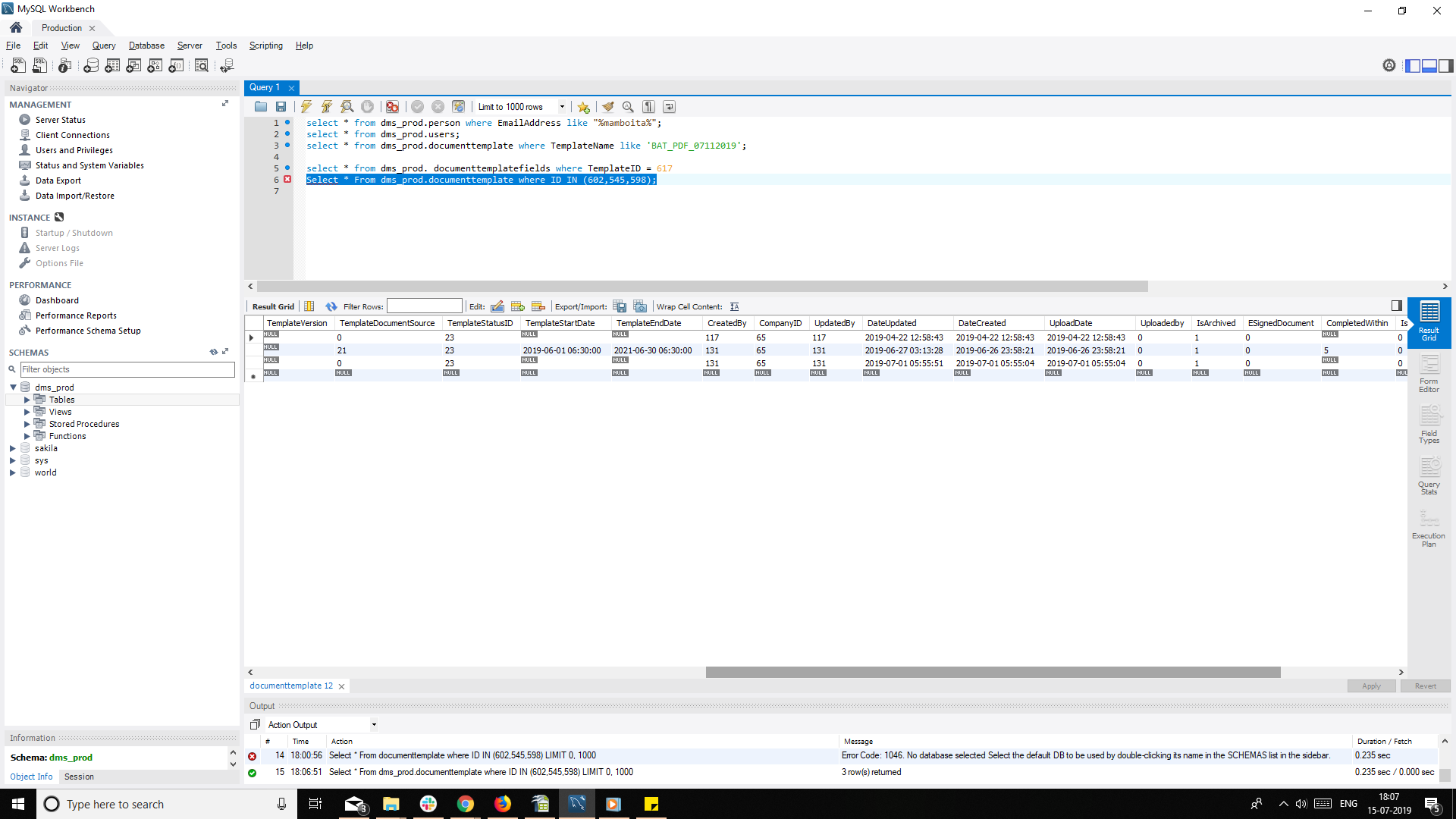This screenshot has width=1456, height=819.
Task: Toggle the autocommit mode
Action: [x=458, y=107]
